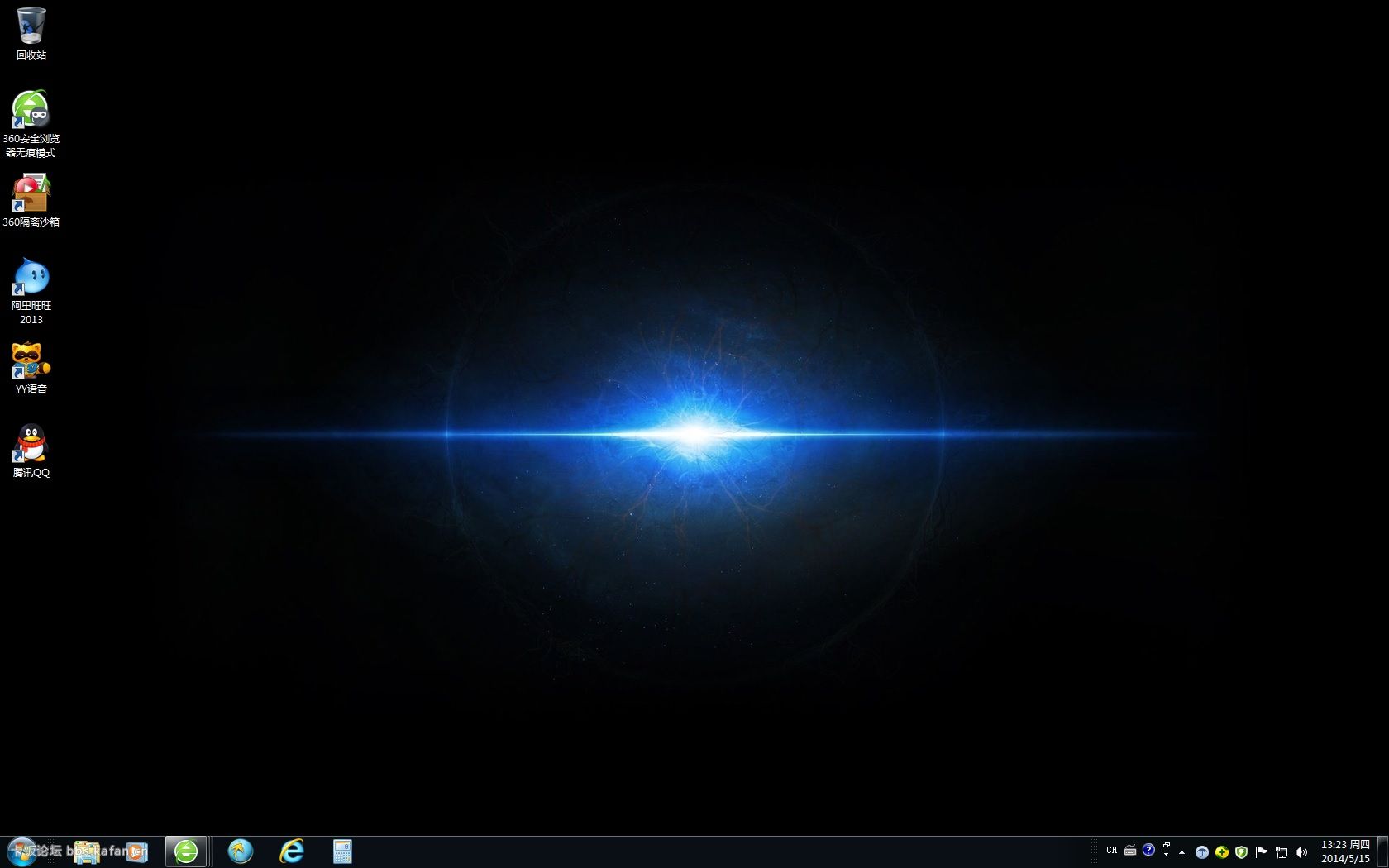Open the Calculator from the taskbar

pyautogui.click(x=342, y=851)
